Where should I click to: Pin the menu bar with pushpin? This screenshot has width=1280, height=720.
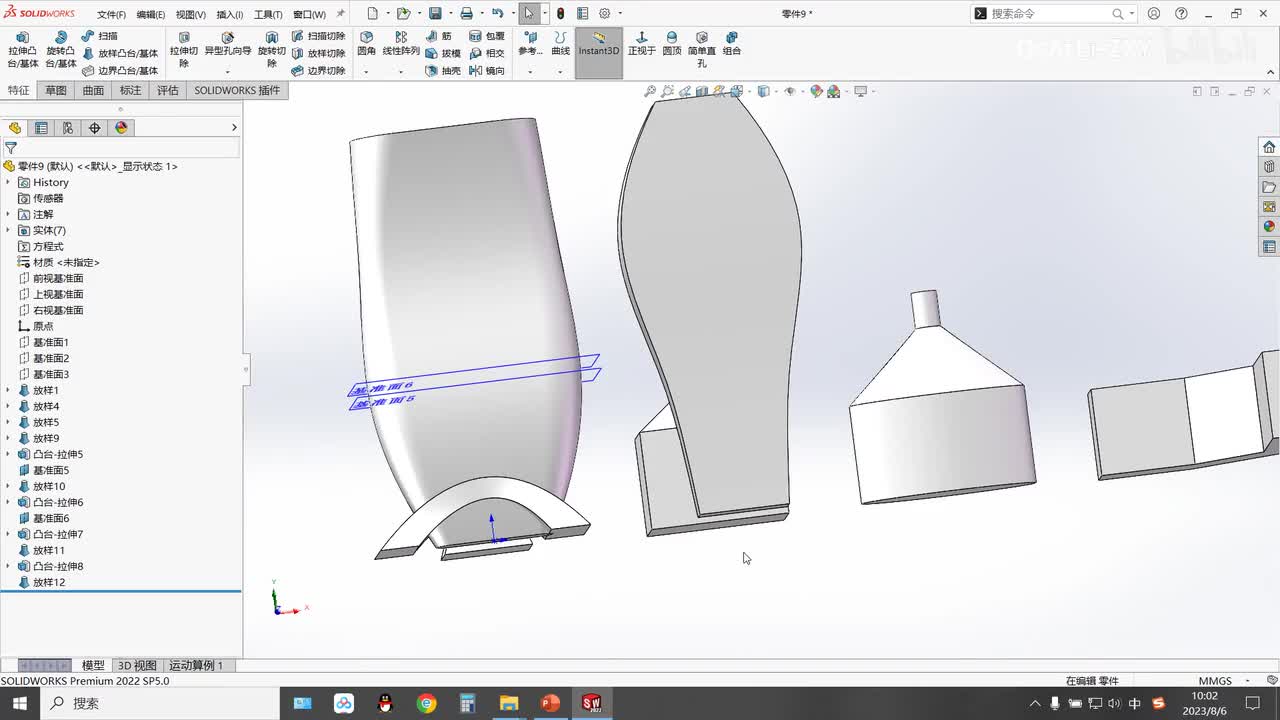[x=341, y=14]
